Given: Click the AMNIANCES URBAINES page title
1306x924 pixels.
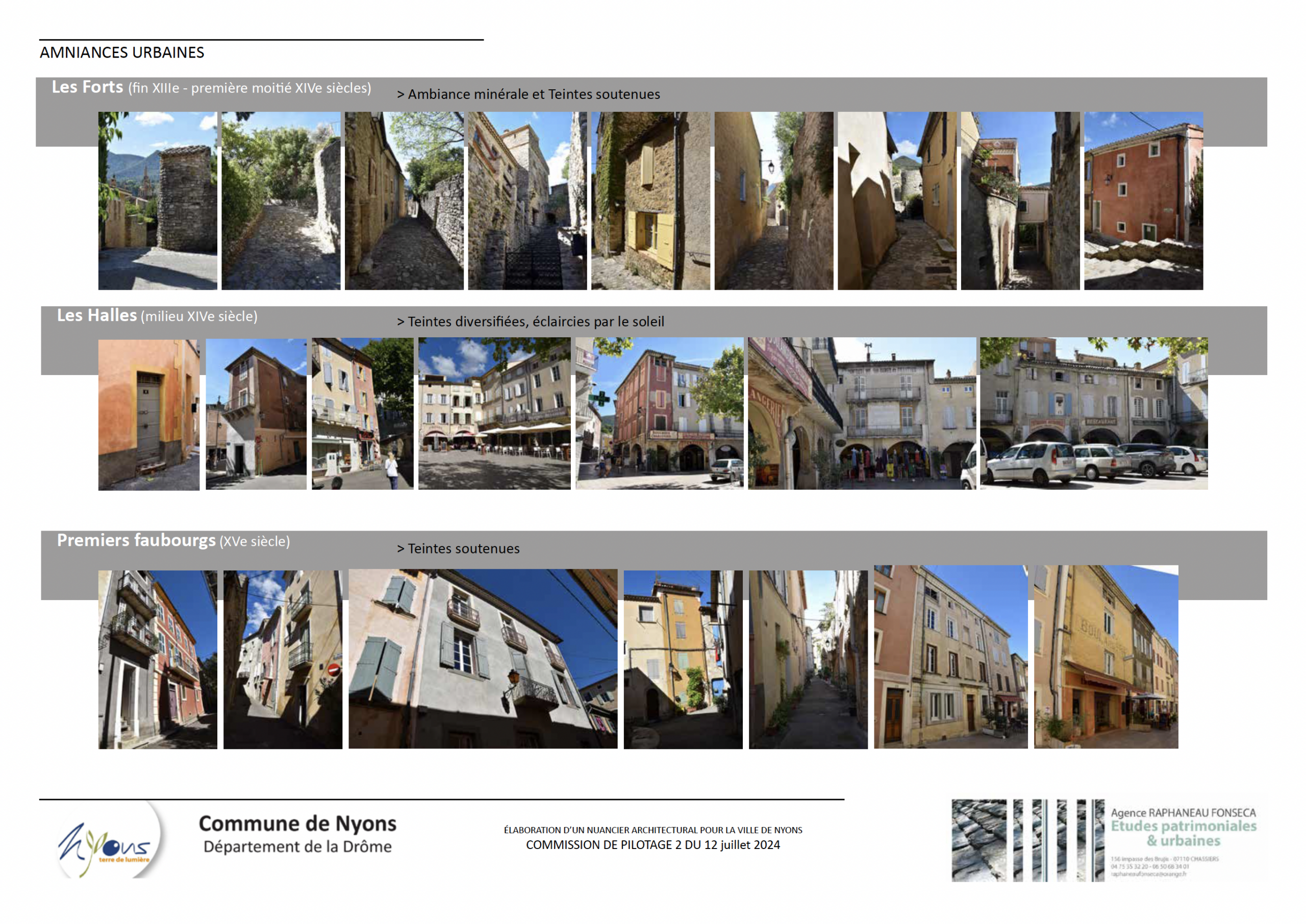Looking at the screenshot, I should coord(122,53).
